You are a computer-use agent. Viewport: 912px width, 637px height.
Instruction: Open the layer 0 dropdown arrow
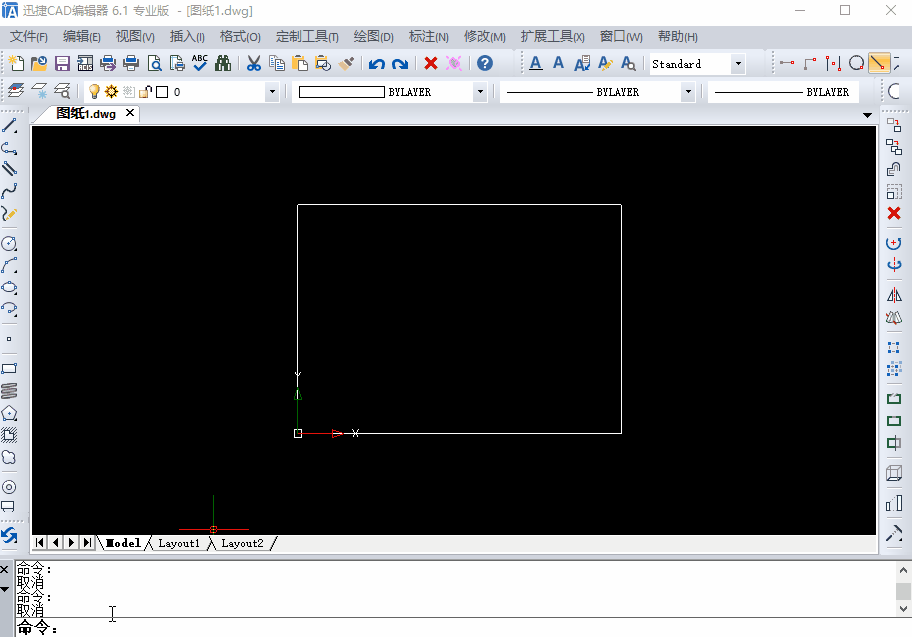click(x=272, y=91)
